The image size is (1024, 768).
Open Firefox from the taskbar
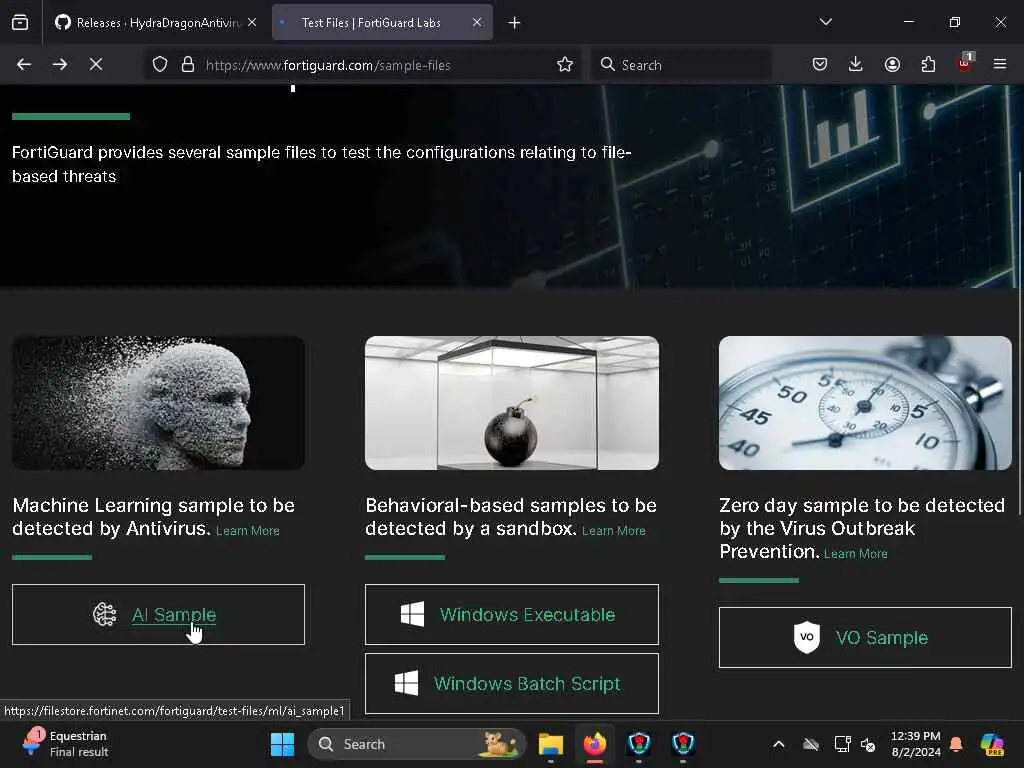pos(595,744)
